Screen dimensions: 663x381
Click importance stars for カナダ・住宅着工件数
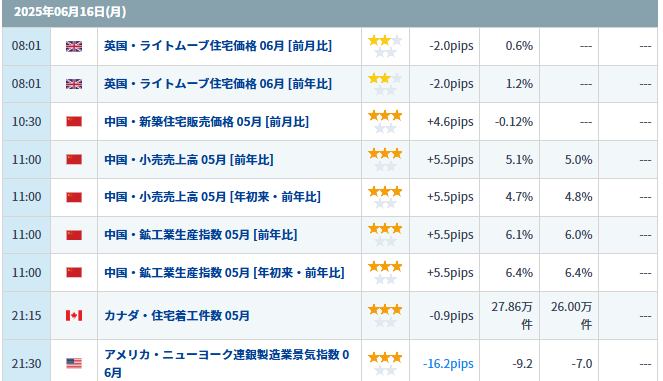point(385,315)
